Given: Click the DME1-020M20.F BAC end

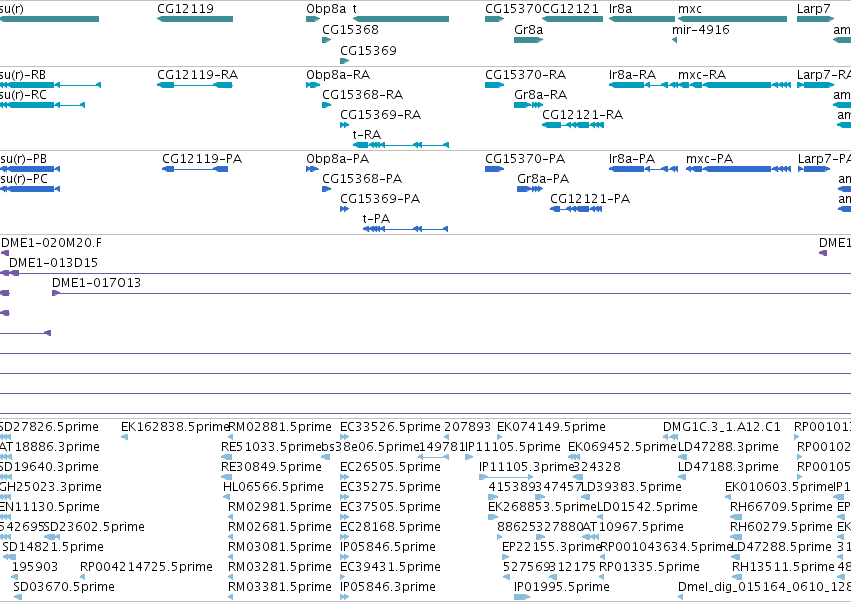Looking at the screenshot, I should [5, 253].
